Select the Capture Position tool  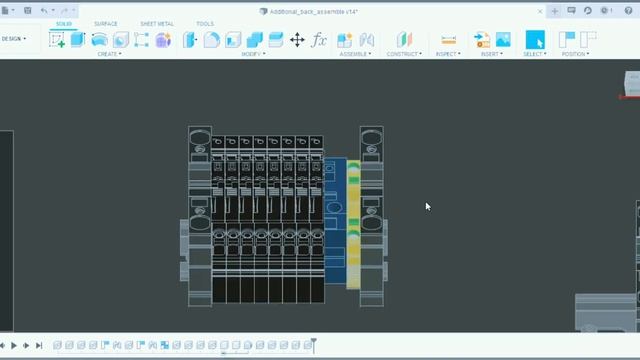point(567,40)
